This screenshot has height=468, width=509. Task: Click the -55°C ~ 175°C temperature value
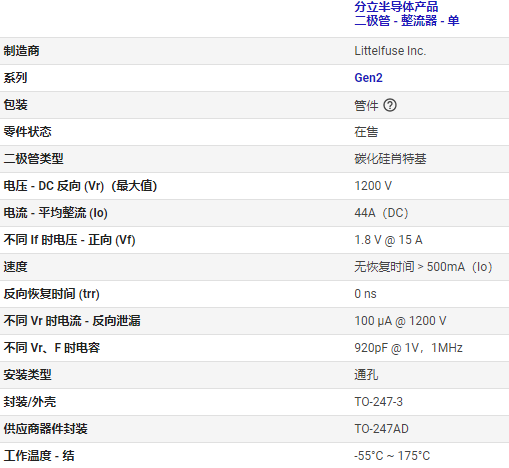(x=392, y=456)
